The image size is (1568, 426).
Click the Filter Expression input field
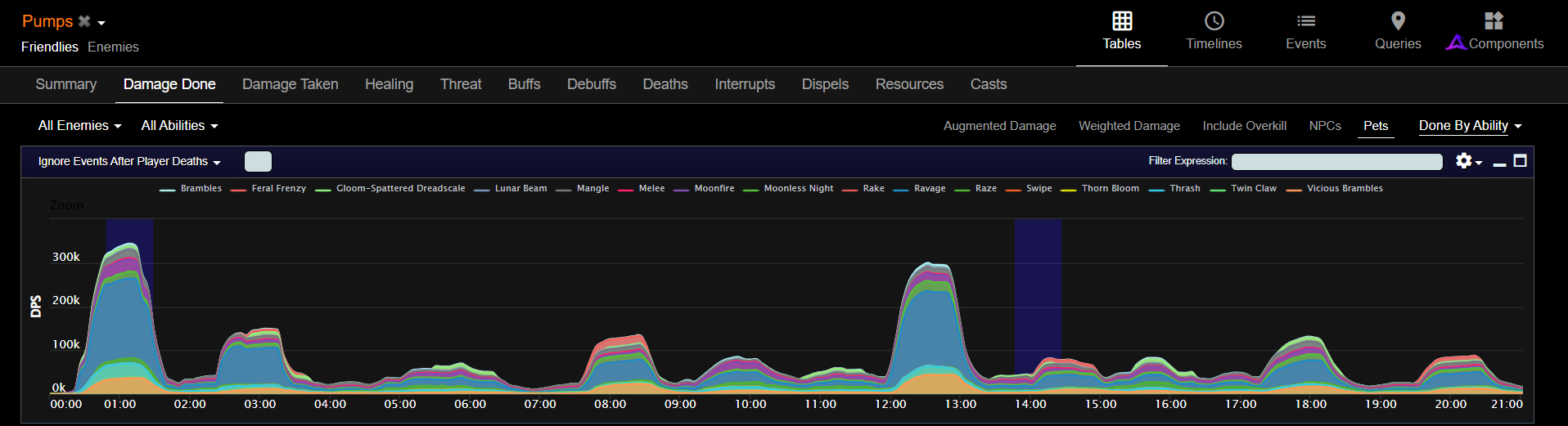tap(1336, 162)
